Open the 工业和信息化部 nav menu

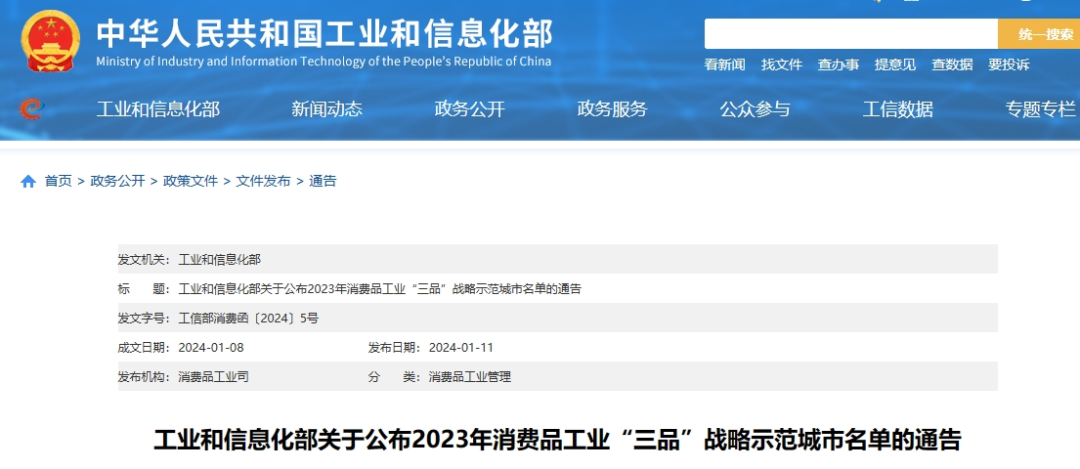[158, 109]
